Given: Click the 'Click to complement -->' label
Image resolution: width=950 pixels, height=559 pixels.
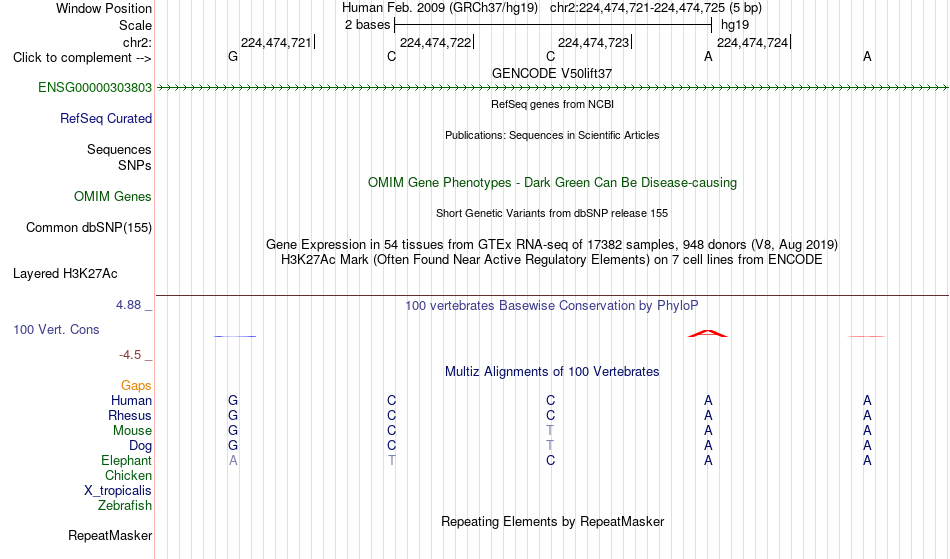Looking at the screenshot, I should (x=82, y=58).
